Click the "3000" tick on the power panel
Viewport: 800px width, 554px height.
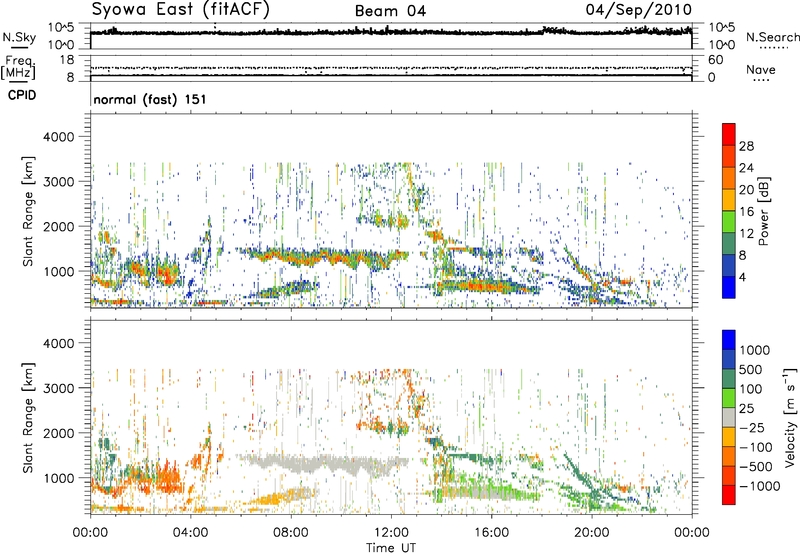click(x=60, y=182)
